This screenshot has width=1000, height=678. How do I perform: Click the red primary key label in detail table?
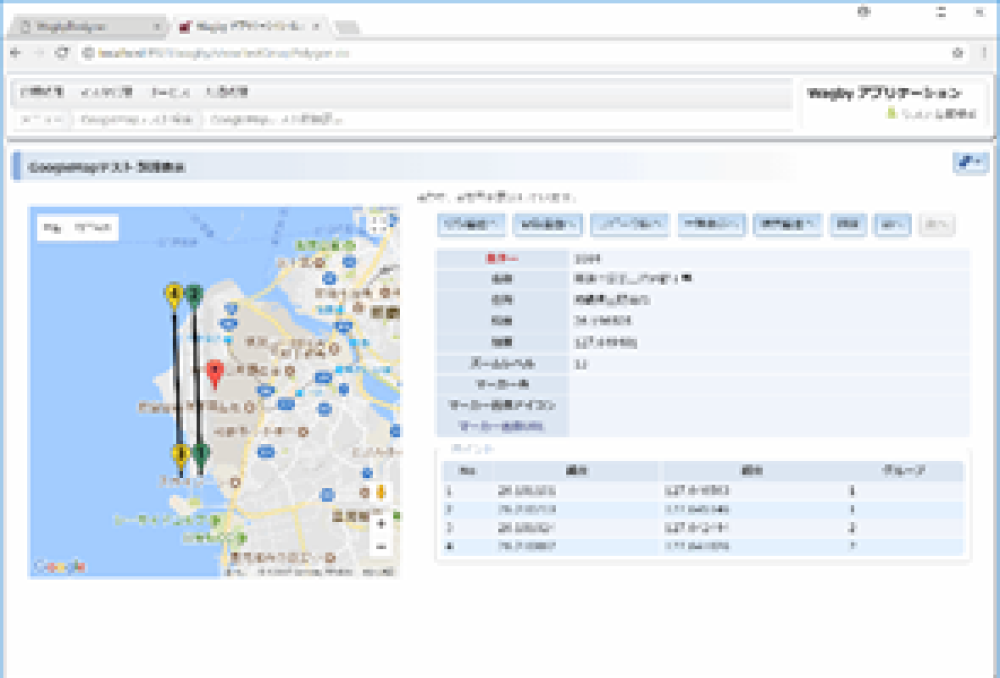tap(502, 259)
